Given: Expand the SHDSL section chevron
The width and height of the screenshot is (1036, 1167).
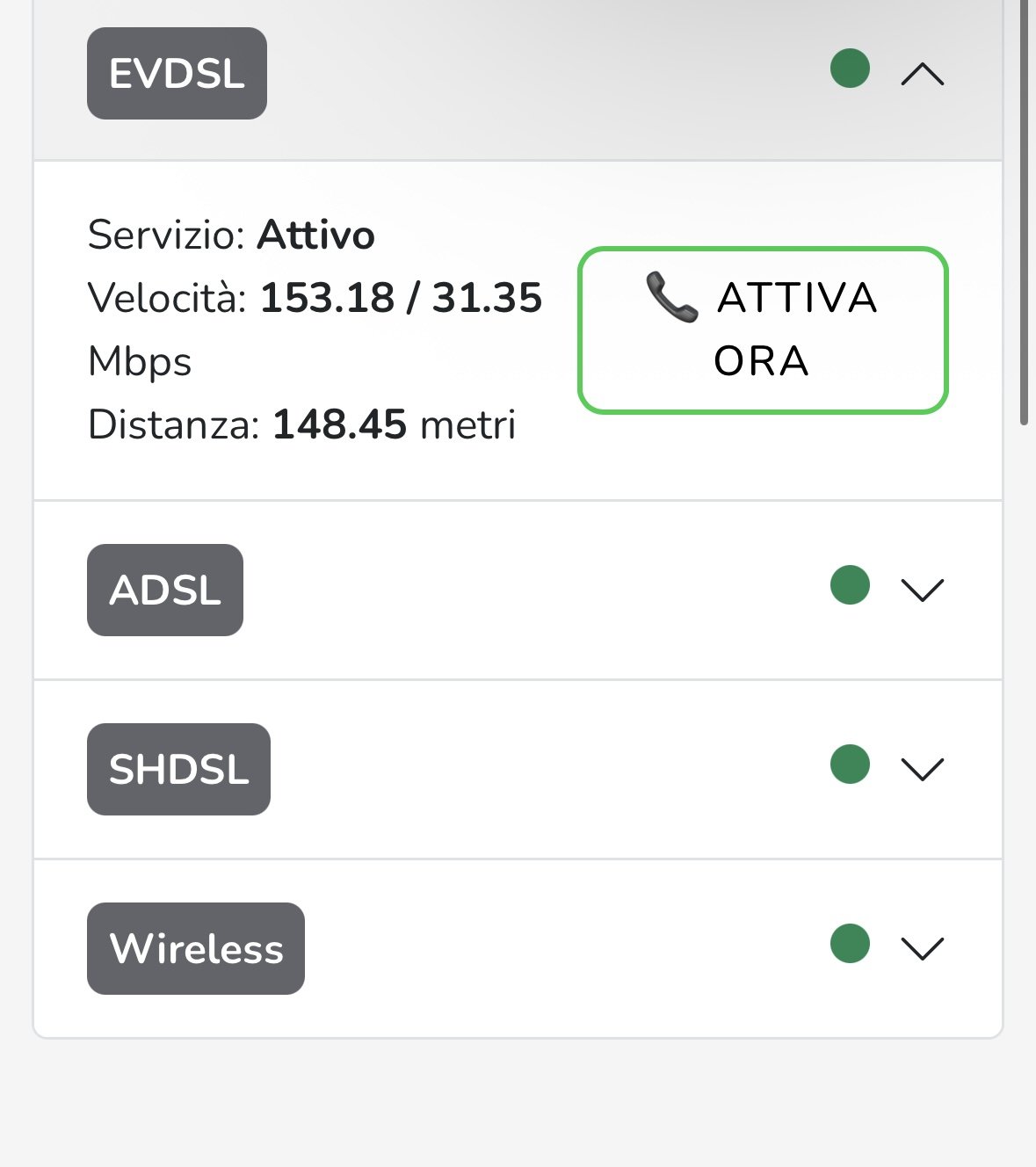Looking at the screenshot, I should [x=923, y=770].
